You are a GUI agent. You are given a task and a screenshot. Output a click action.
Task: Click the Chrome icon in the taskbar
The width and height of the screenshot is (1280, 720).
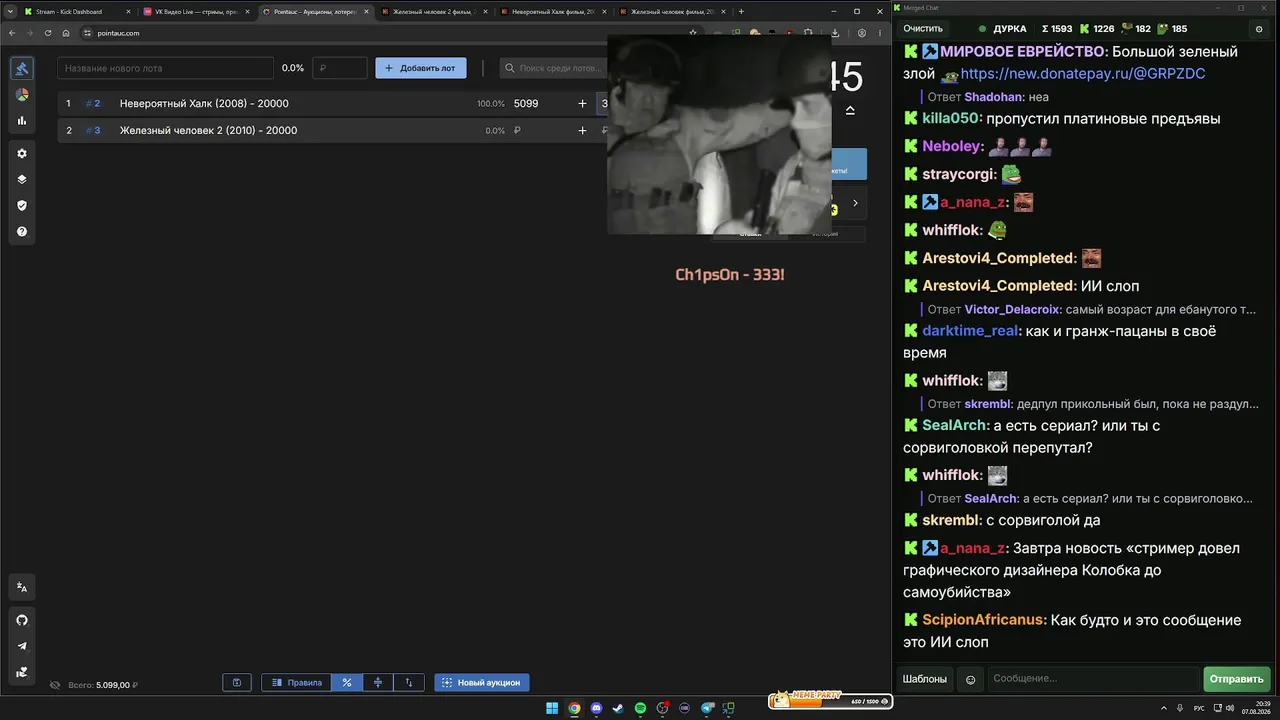click(x=574, y=708)
